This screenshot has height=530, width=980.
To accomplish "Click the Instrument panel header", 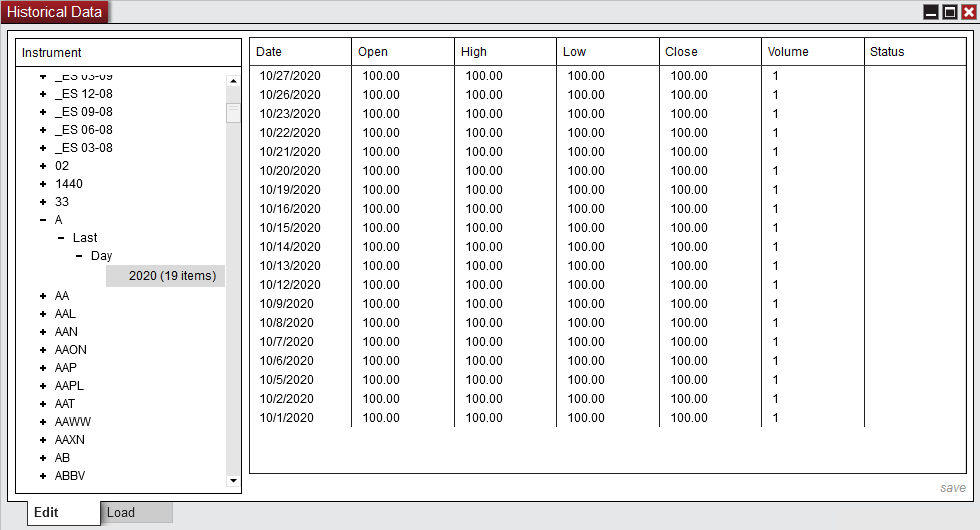I will click(129, 52).
